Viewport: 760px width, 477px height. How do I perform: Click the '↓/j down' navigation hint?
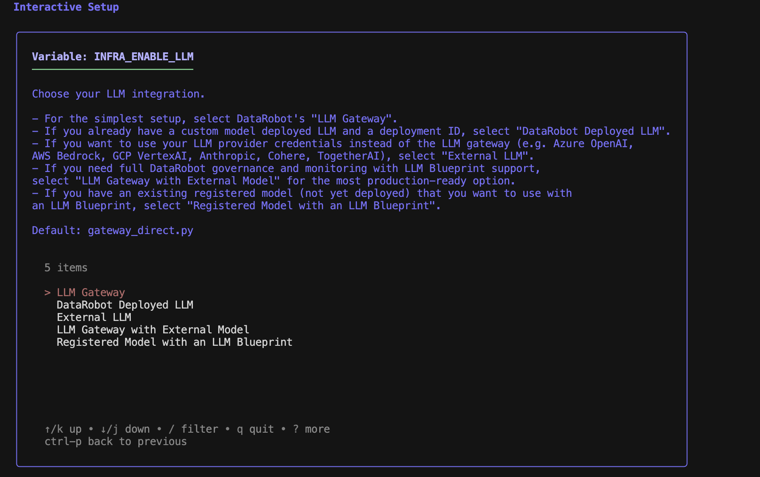point(125,429)
